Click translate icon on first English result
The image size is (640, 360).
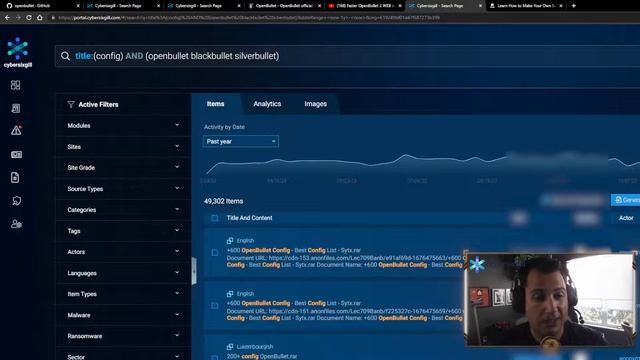point(230,241)
